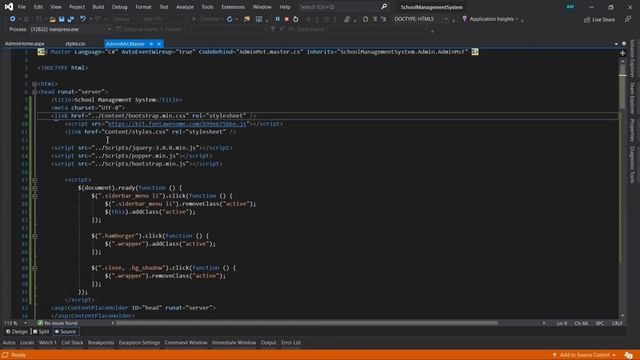Click the fontawesome kit script URL link

tap(177, 124)
